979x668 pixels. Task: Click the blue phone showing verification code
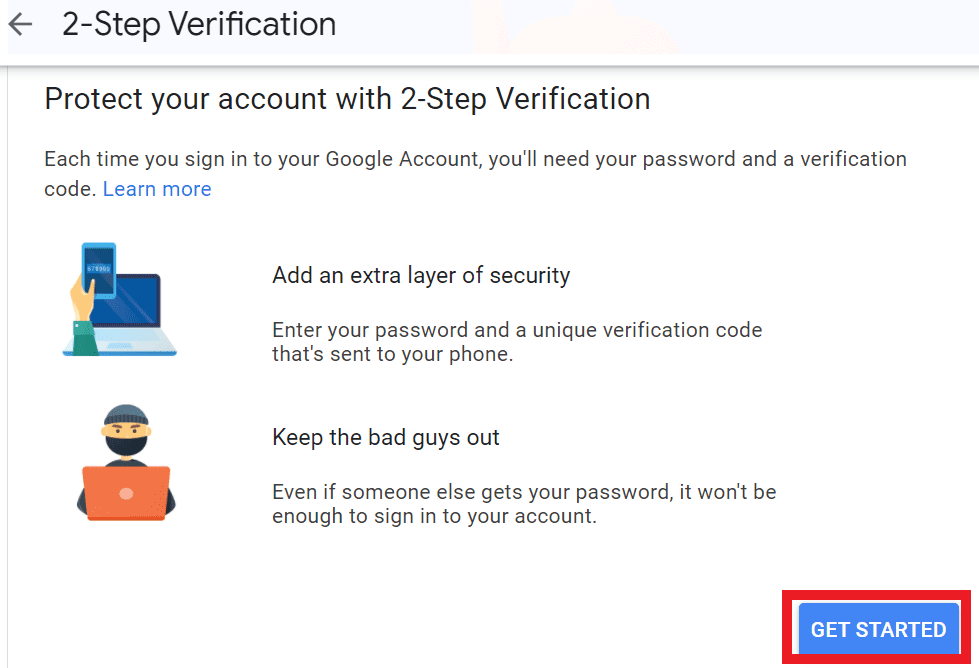click(x=99, y=270)
